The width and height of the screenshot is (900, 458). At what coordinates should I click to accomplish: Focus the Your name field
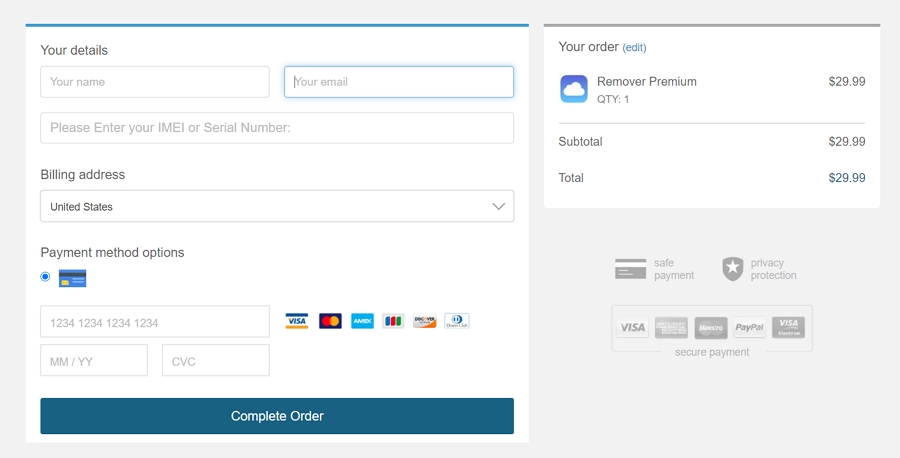point(155,81)
